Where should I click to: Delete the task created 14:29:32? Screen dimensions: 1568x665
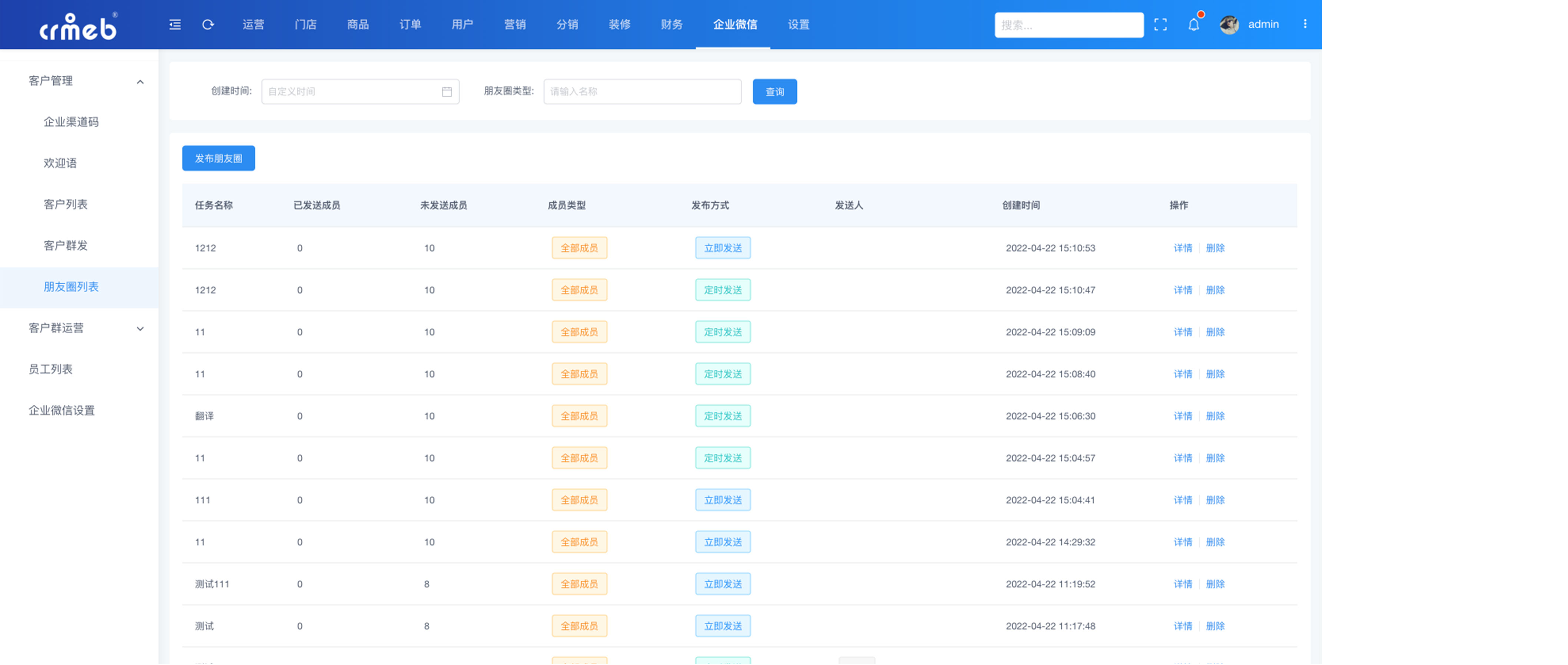click(1215, 542)
